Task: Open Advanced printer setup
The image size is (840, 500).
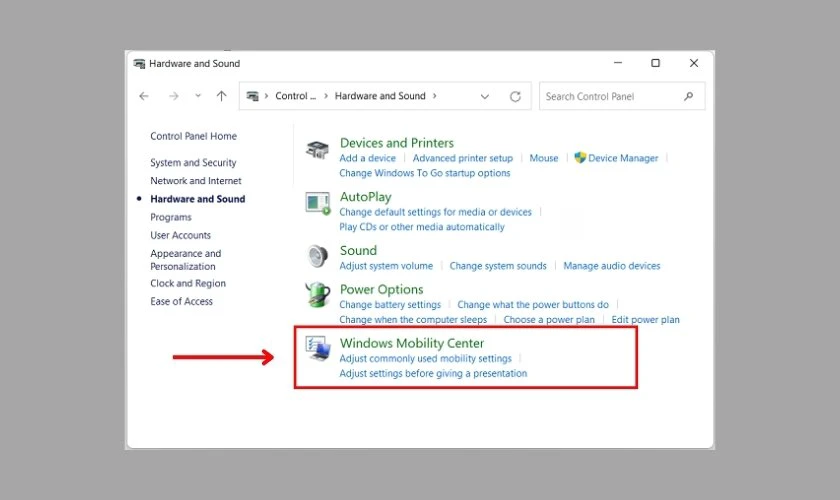Action: coord(462,158)
